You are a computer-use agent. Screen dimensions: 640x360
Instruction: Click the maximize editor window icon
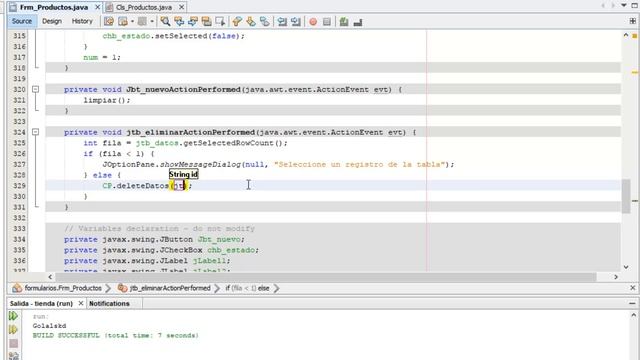coord(634,5)
